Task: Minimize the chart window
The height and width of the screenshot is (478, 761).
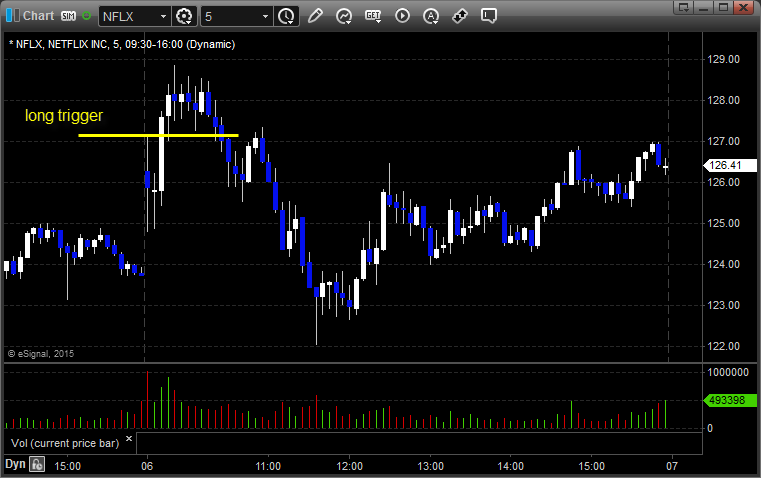Action: point(704,7)
